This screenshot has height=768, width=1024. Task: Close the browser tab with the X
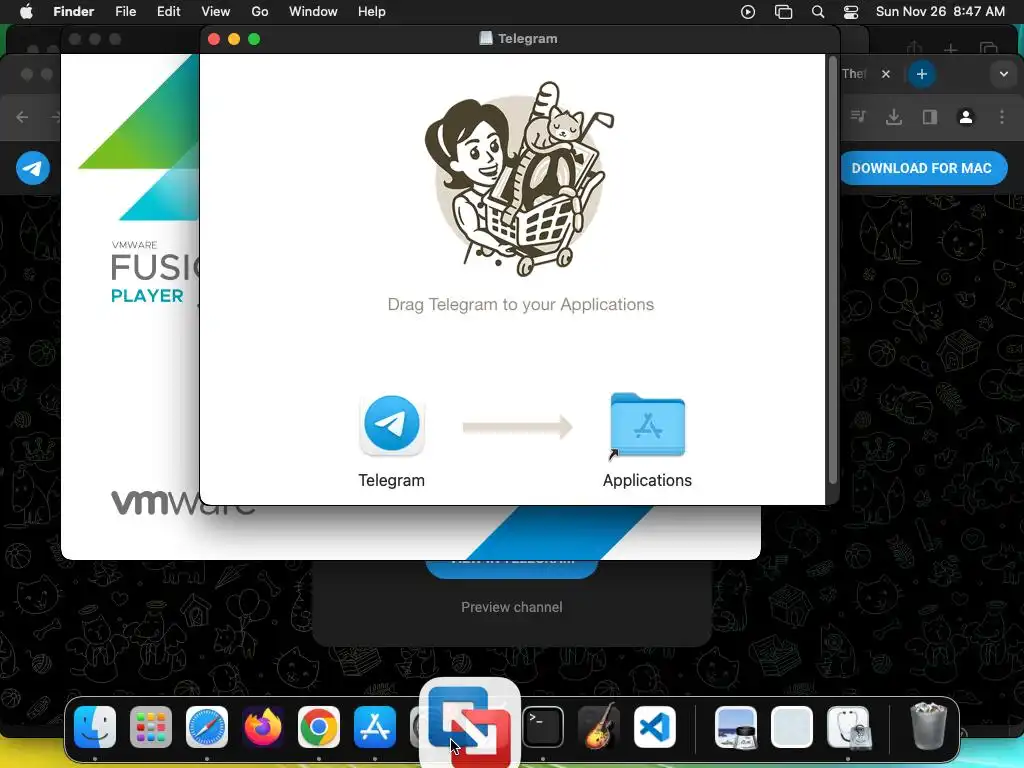pyautogui.click(x=886, y=74)
